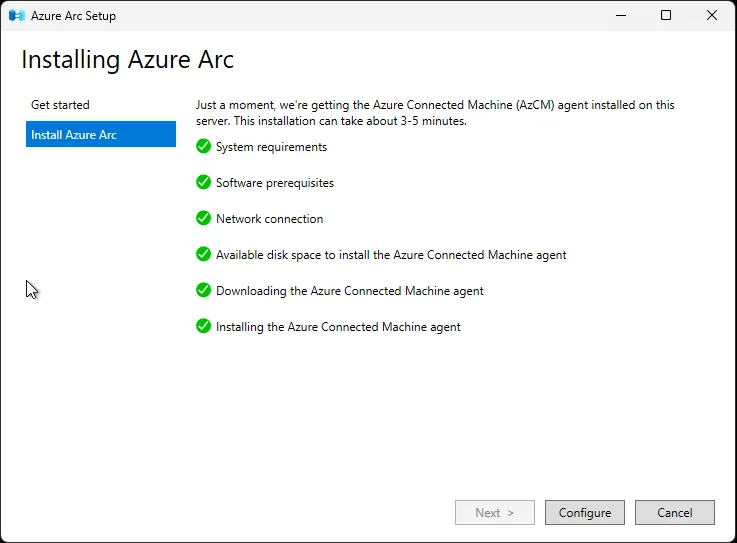Click the Configure button
The height and width of the screenshot is (543, 737).
(585, 512)
